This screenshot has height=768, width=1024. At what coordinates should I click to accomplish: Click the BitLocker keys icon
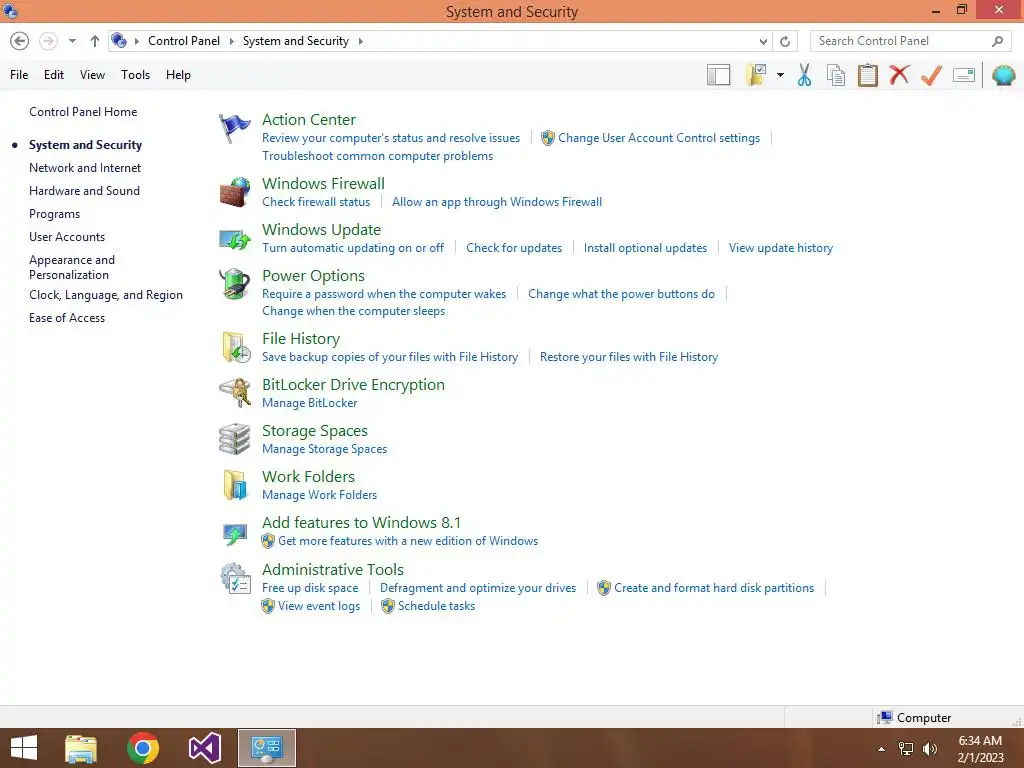click(235, 392)
